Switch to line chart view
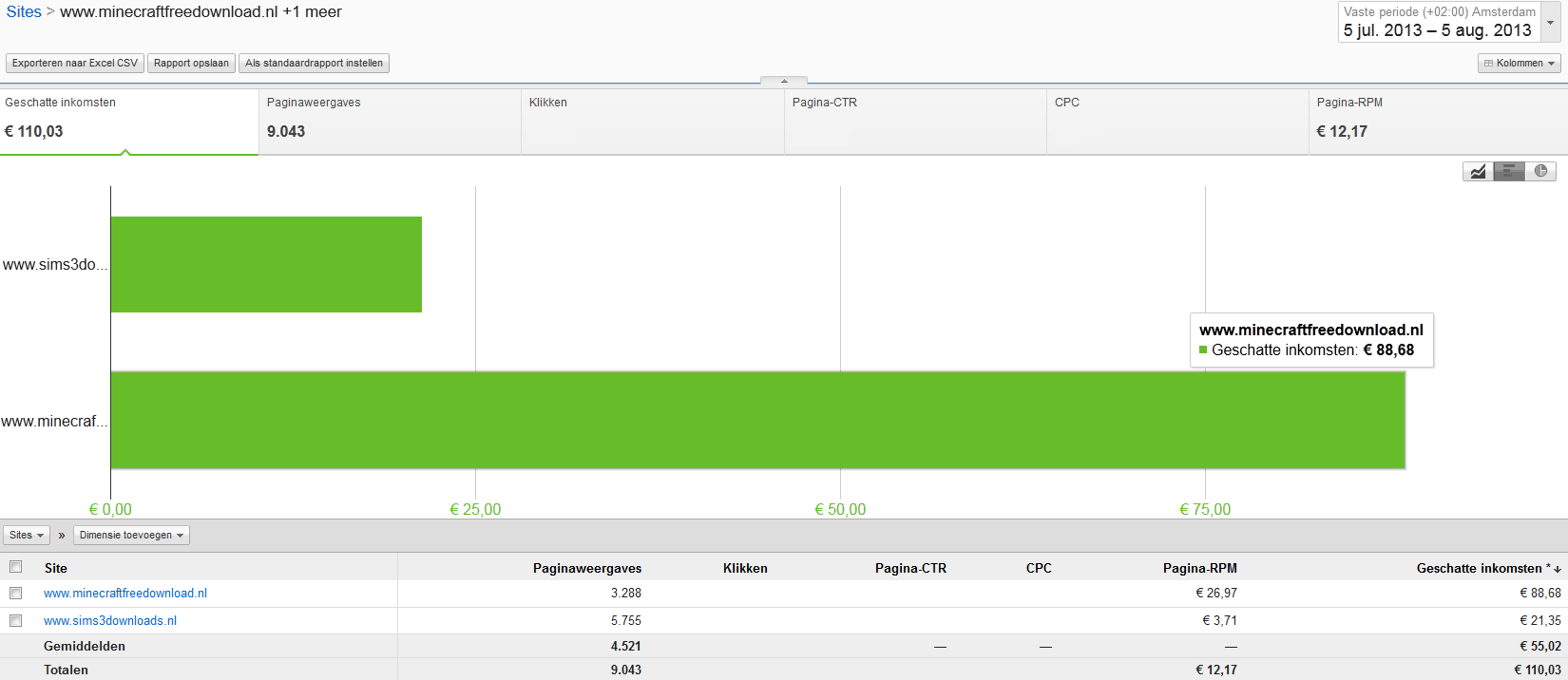The width and height of the screenshot is (1568, 680). point(1478,171)
